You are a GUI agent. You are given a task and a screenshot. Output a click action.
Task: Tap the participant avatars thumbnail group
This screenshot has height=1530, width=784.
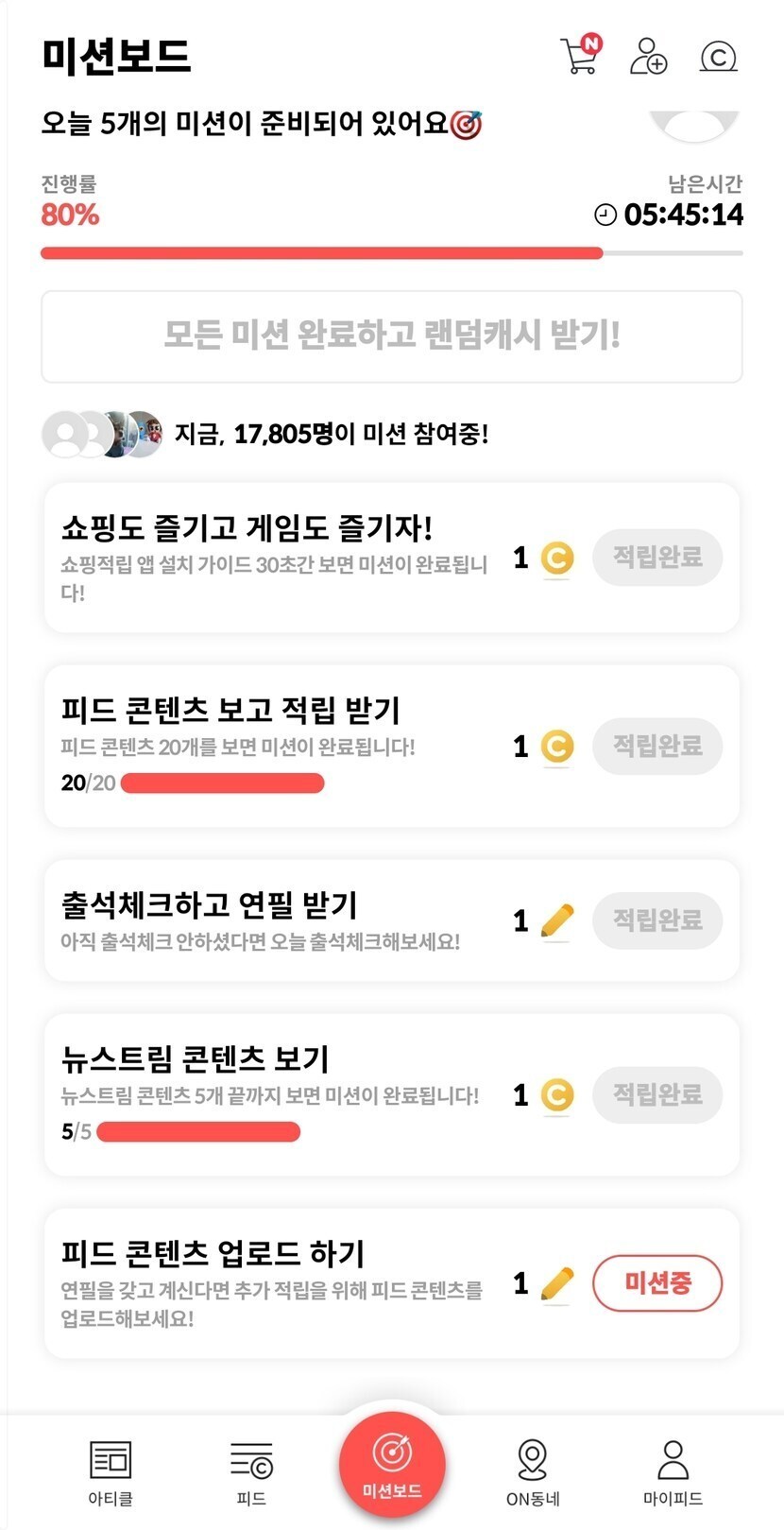[102, 435]
